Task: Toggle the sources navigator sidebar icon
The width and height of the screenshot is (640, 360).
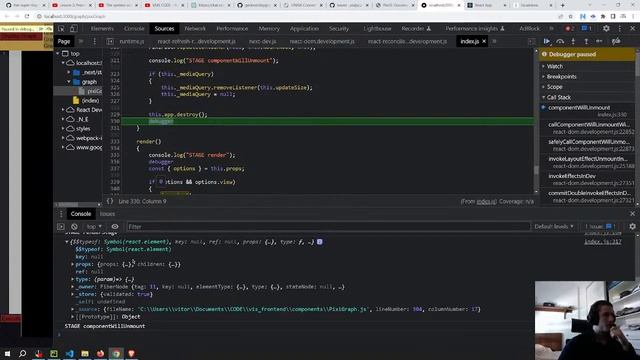Action: click(110, 41)
